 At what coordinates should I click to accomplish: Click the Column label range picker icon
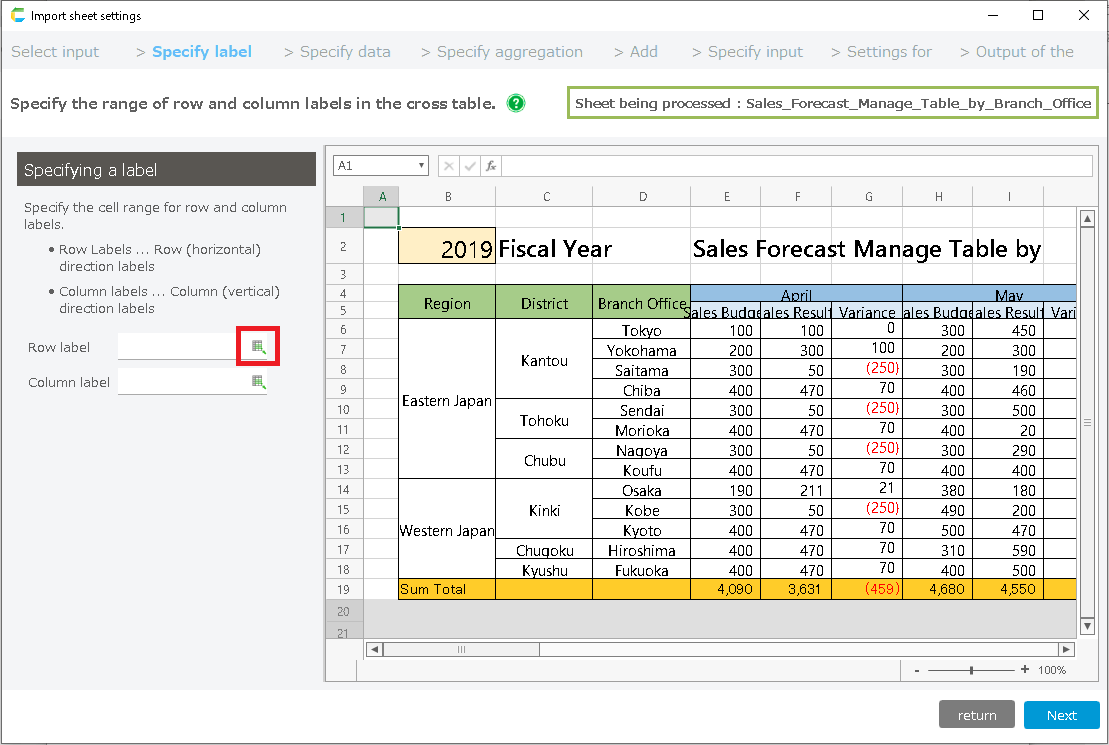tap(258, 382)
